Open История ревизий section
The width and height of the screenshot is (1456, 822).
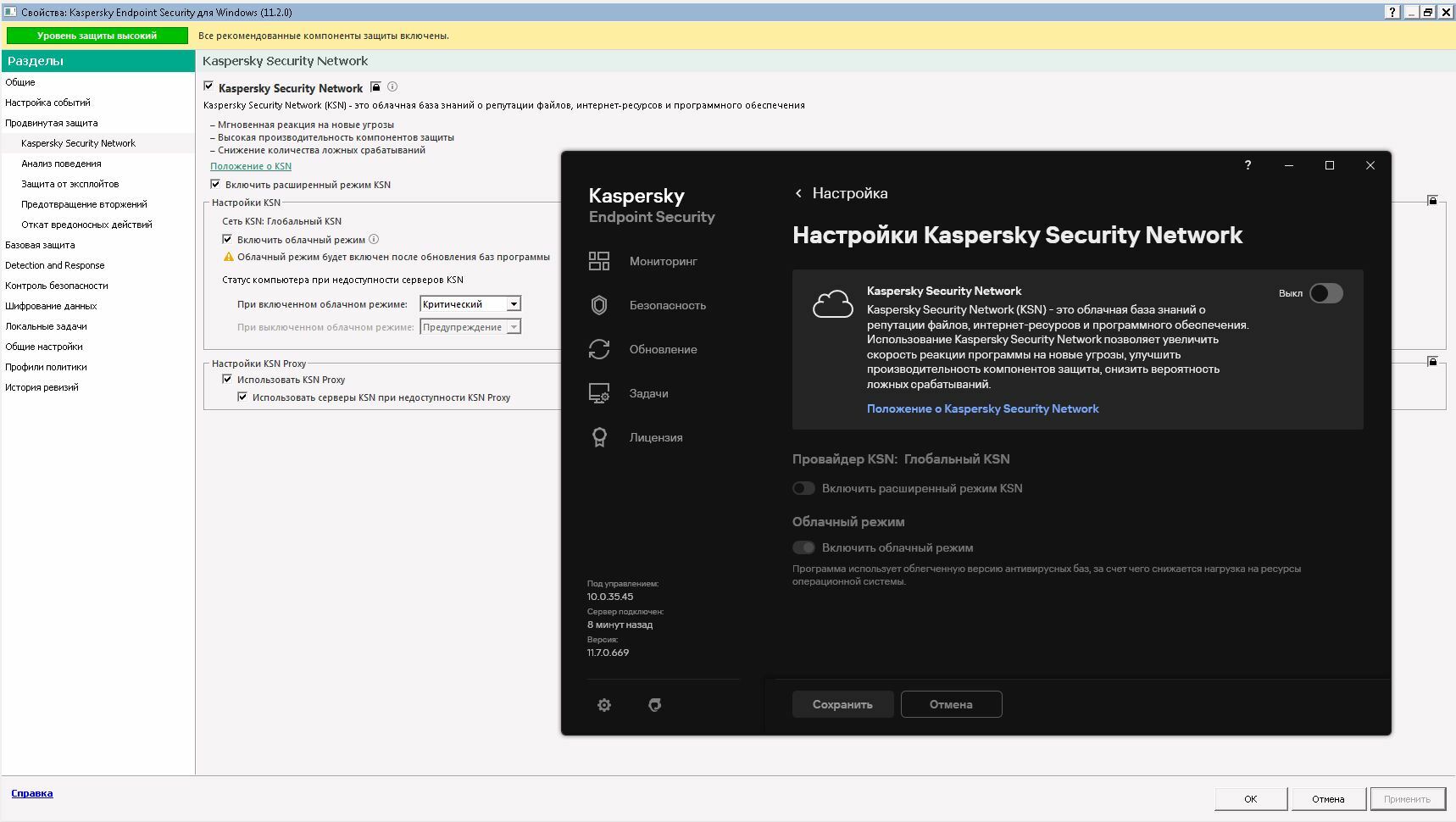pos(42,387)
